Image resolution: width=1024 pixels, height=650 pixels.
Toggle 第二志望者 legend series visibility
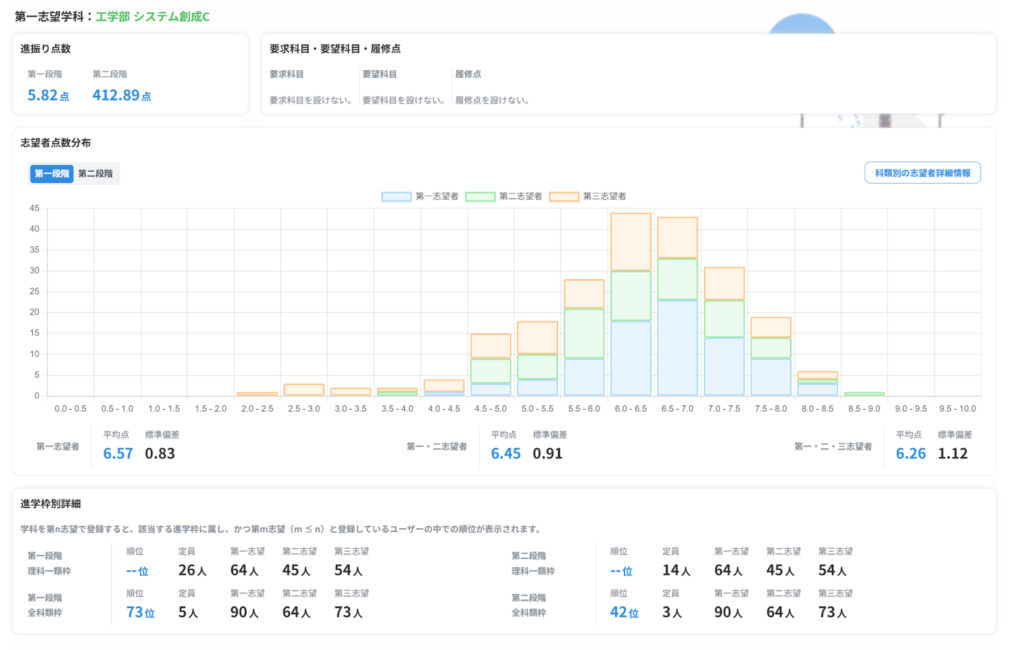point(504,197)
